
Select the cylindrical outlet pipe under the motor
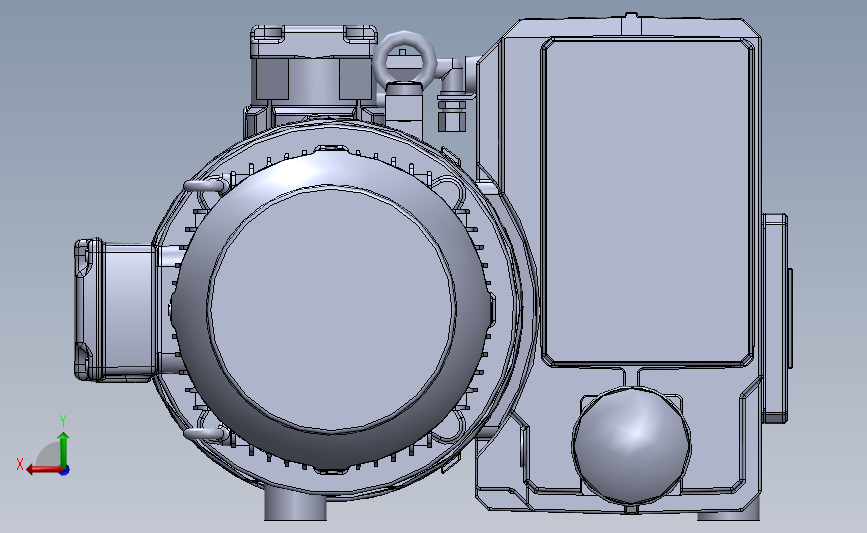click(x=295, y=504)
